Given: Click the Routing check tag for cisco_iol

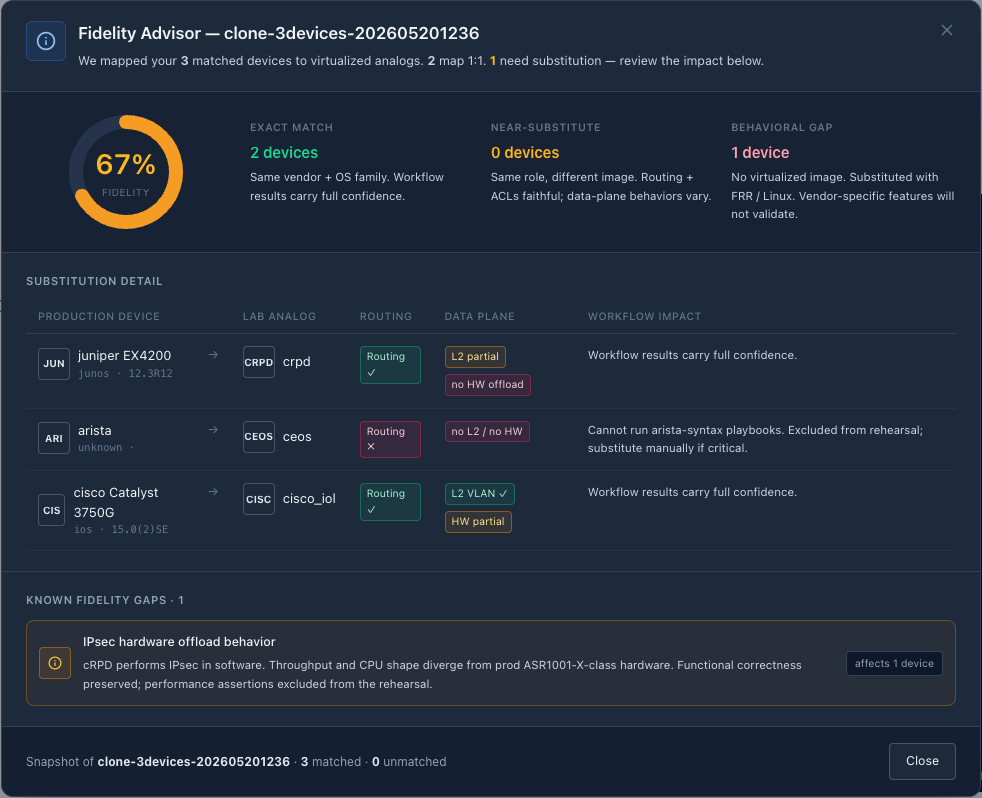Looking at the screenshot, I should point(390,502).
